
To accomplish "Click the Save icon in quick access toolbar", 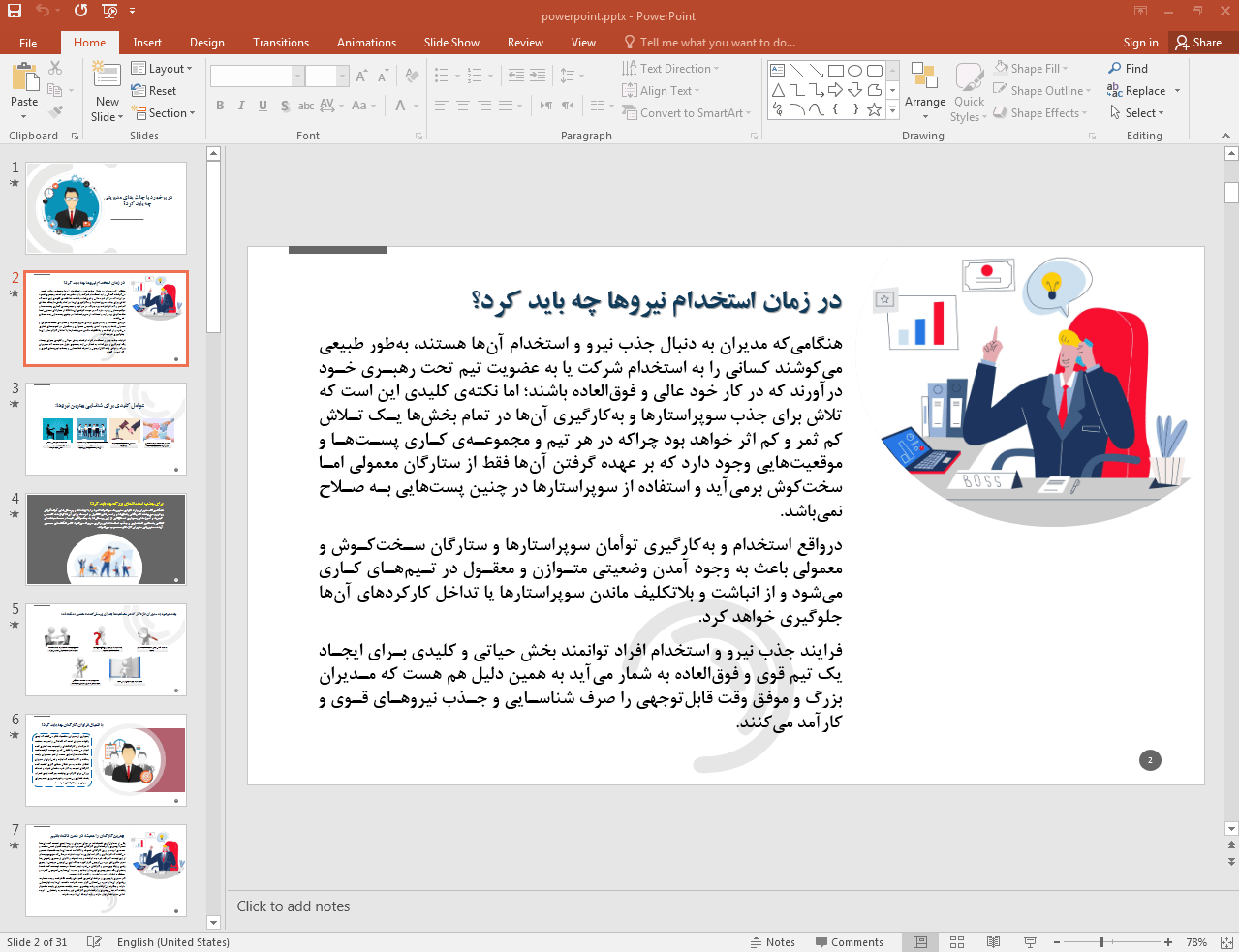I will (15, 11).
